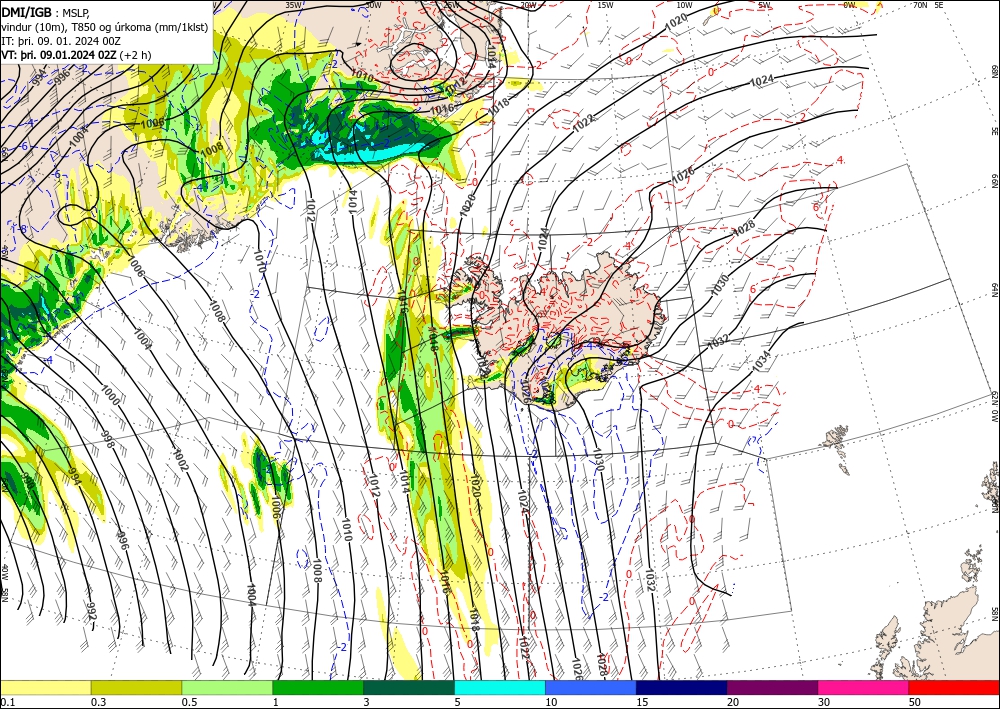Click the 'VT: þri. 09.01.2024 02Z' valid time line

pyautogui.click(x=59, y=55)
